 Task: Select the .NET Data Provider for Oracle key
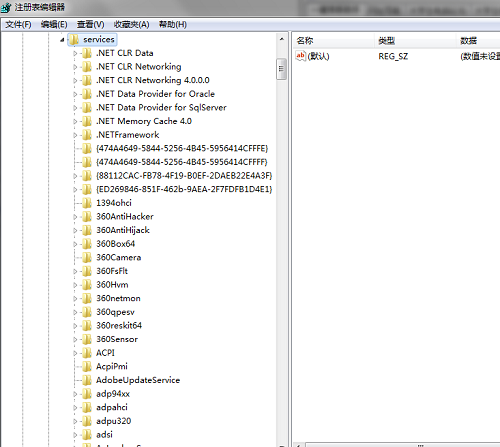[x=155, y=94]
